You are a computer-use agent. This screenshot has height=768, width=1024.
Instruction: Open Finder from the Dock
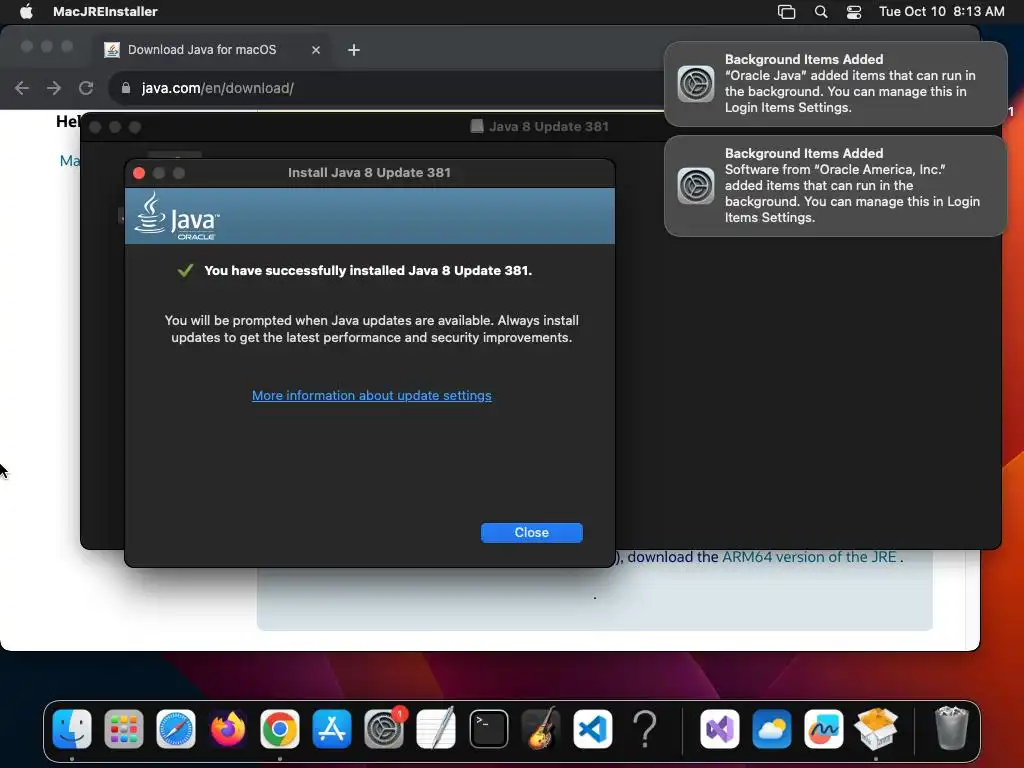[x=72, y=729]
